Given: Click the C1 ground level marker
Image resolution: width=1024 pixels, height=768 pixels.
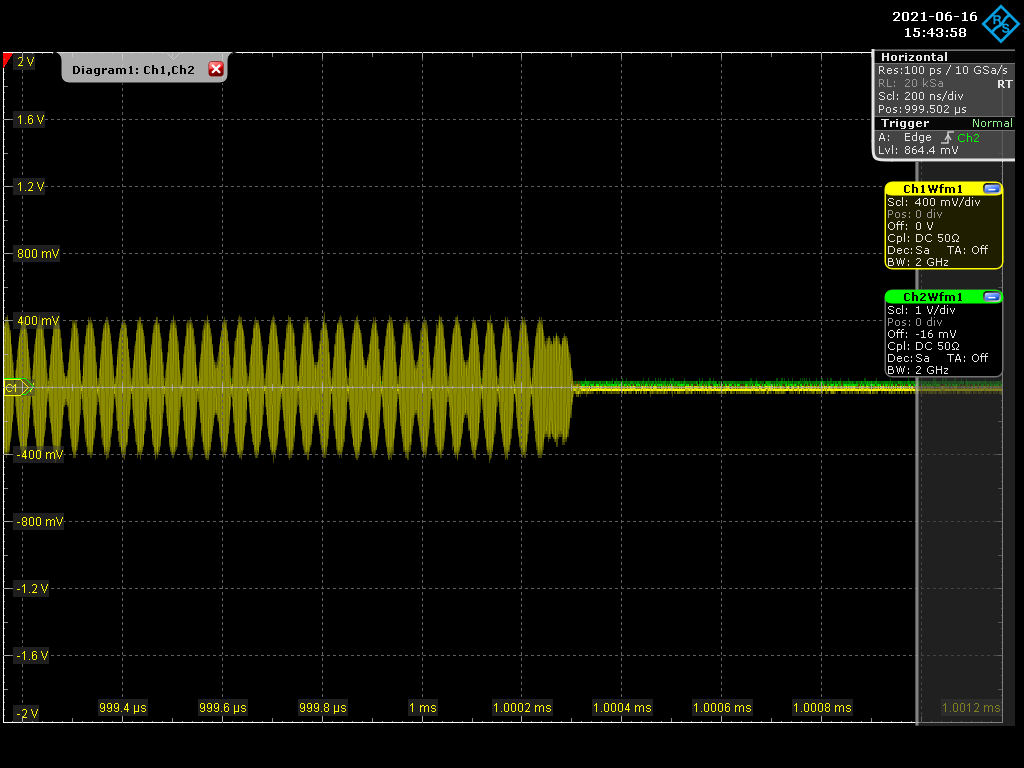Looking at the screenshot, I should (14, 387).
